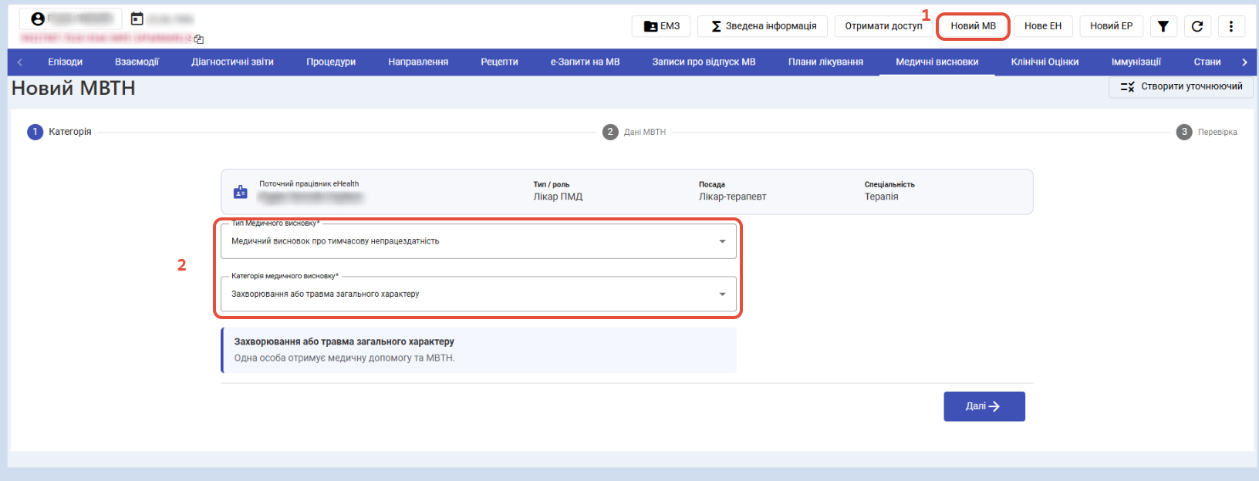The height and width of the screenshot is (481, 1259).
Task: Click the refresh icon button
Action: click(x=1196, y=26)
